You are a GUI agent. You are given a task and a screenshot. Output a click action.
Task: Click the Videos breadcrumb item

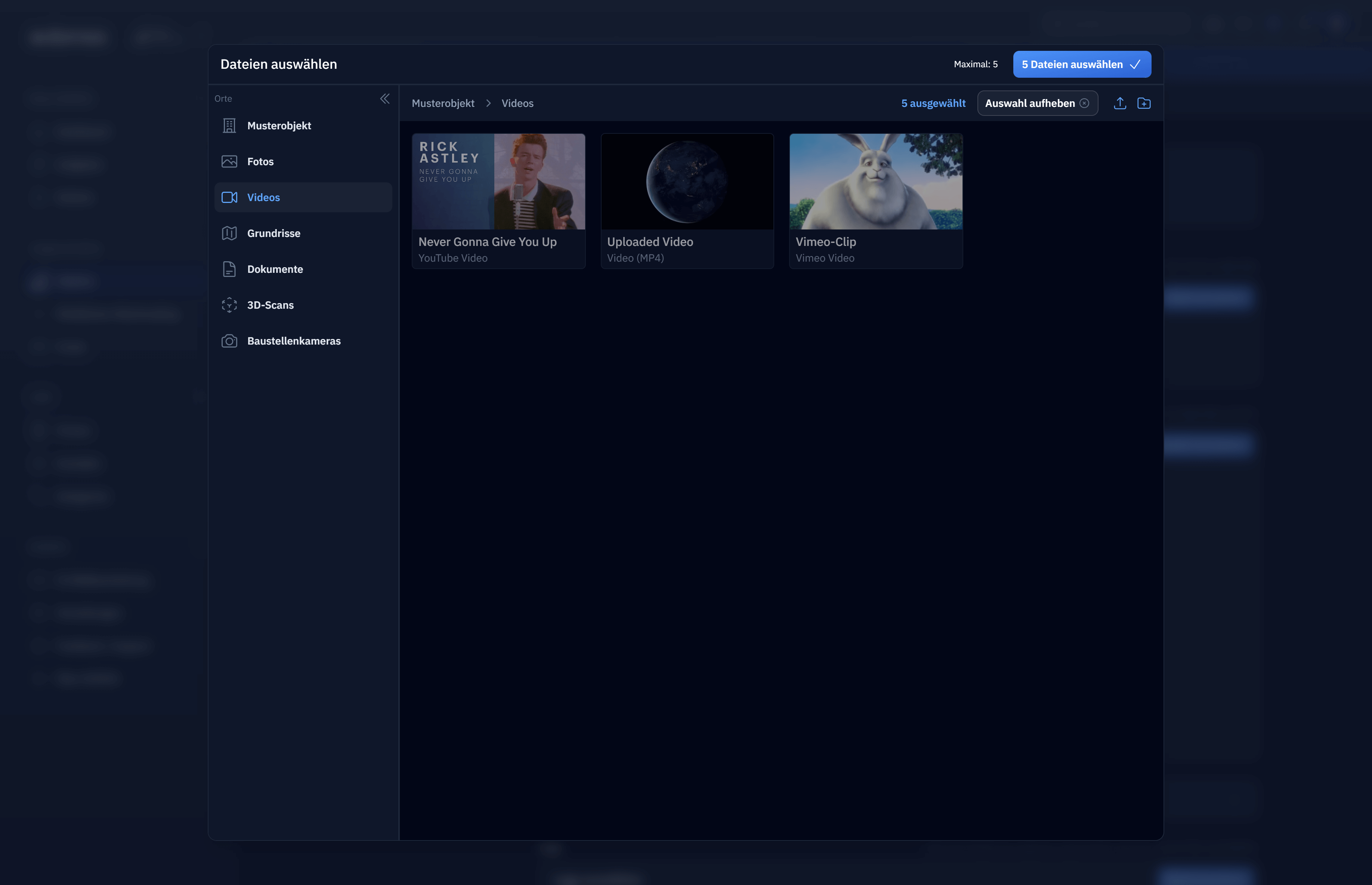point(517,104)
